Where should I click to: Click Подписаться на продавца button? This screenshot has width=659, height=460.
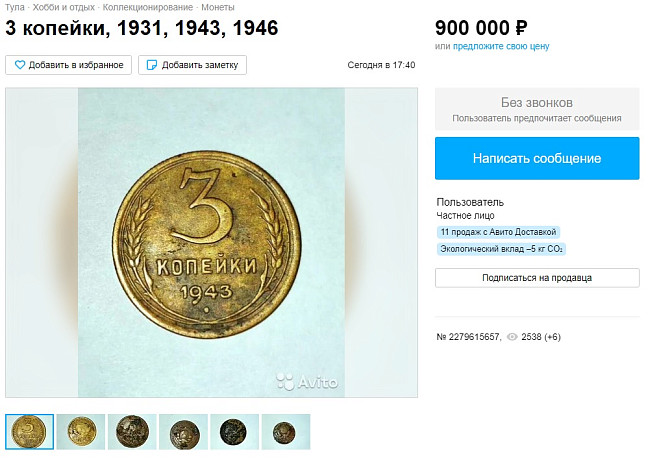pyautogui.click(x=537, y=278)
